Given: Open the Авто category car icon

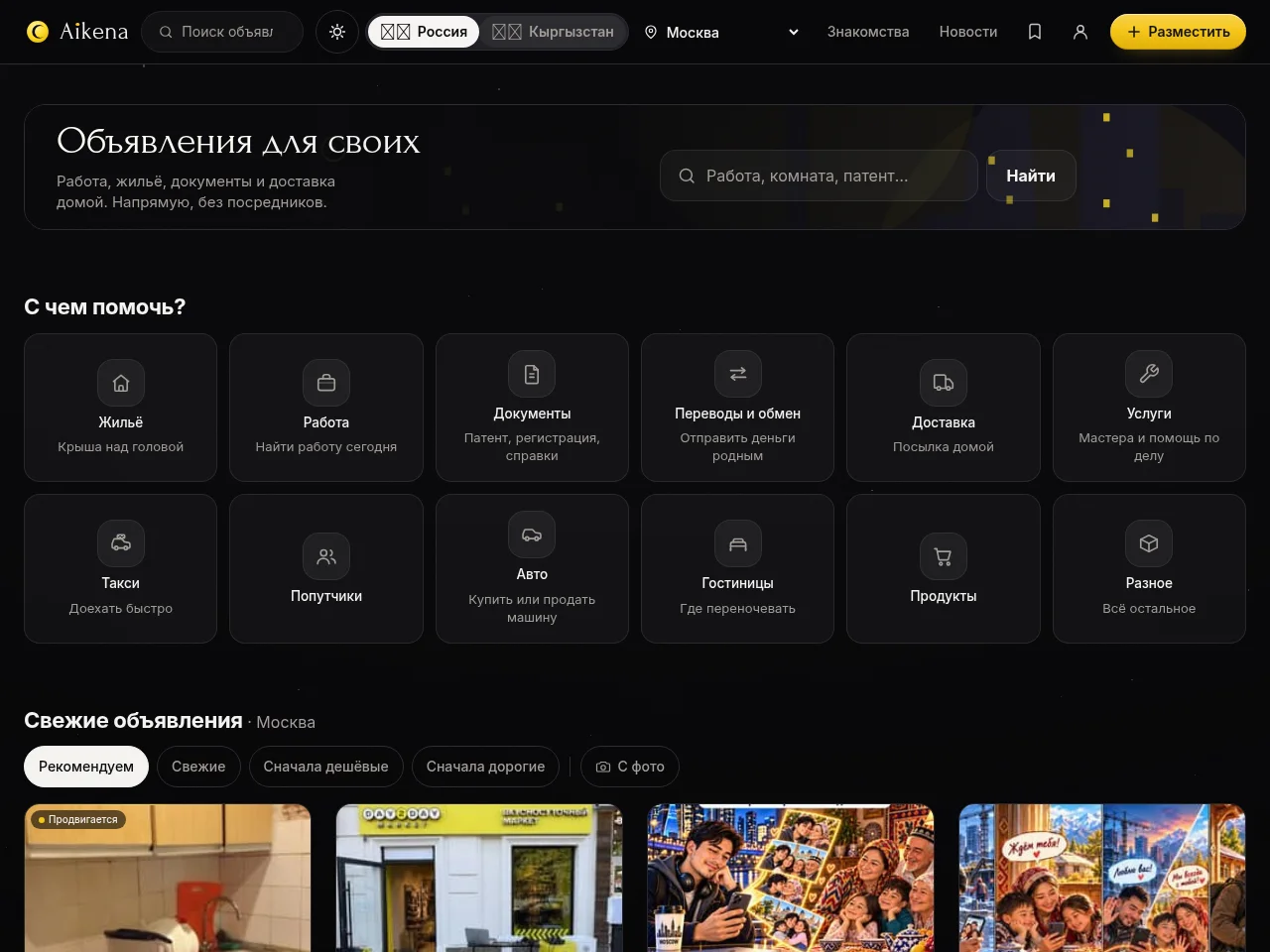Looking at the screenshot, I should pos(532,535).
